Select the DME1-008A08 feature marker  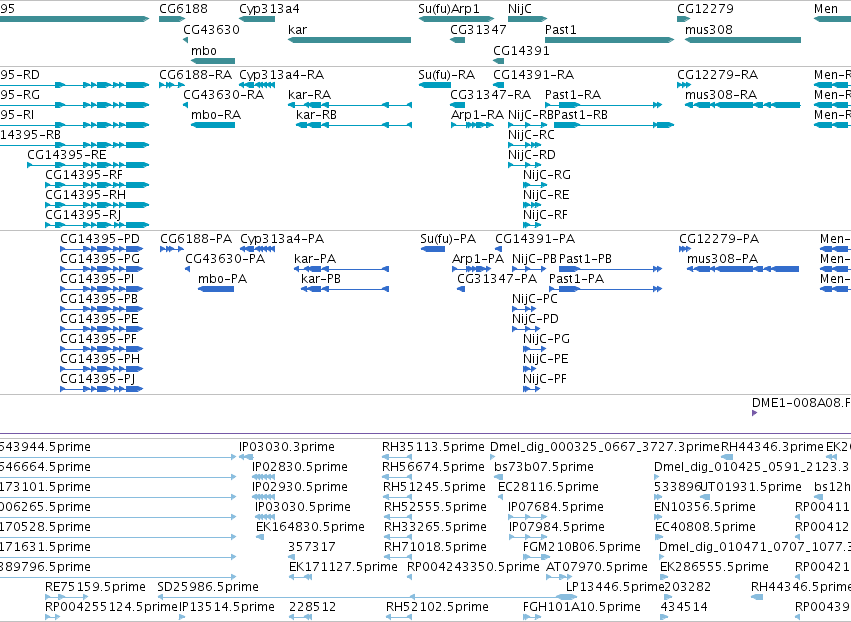[x=754, y=413]
